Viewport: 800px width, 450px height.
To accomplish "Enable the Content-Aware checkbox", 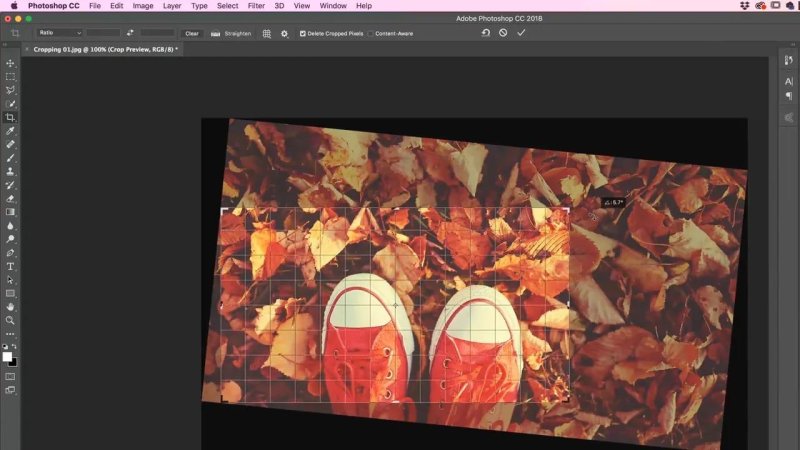I will [371, 34].
